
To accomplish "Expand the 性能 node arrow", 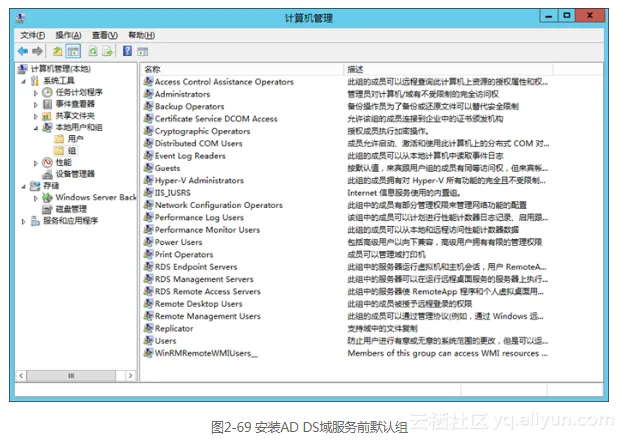I will (x=35, y=163).
